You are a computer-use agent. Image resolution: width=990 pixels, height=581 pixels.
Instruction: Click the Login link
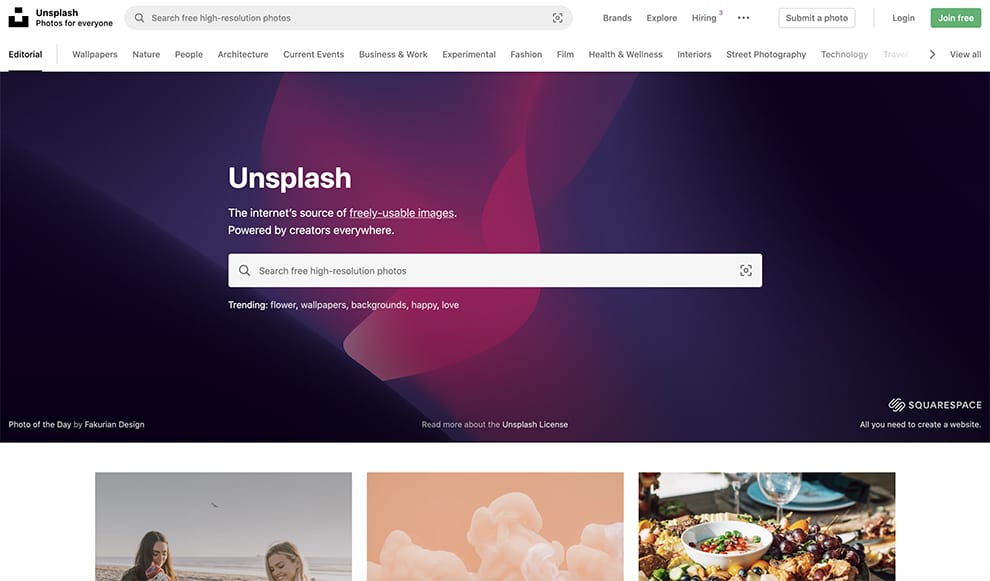point(903,18)
